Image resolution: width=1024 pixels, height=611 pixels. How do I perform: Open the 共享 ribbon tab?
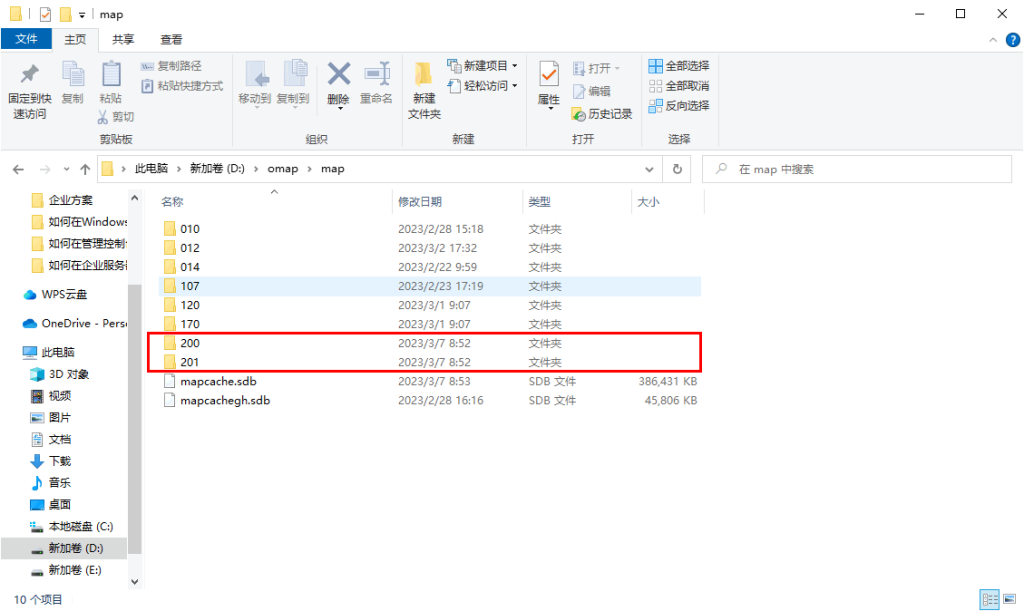(x=123, y=39)
